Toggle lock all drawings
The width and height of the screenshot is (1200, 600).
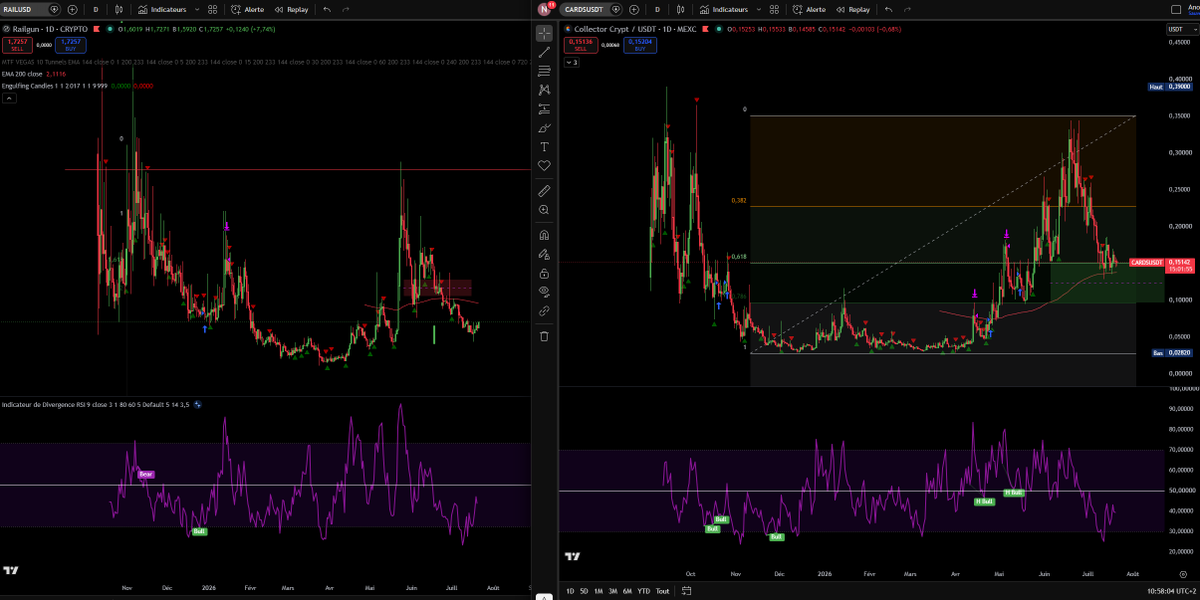coord(544,273)
